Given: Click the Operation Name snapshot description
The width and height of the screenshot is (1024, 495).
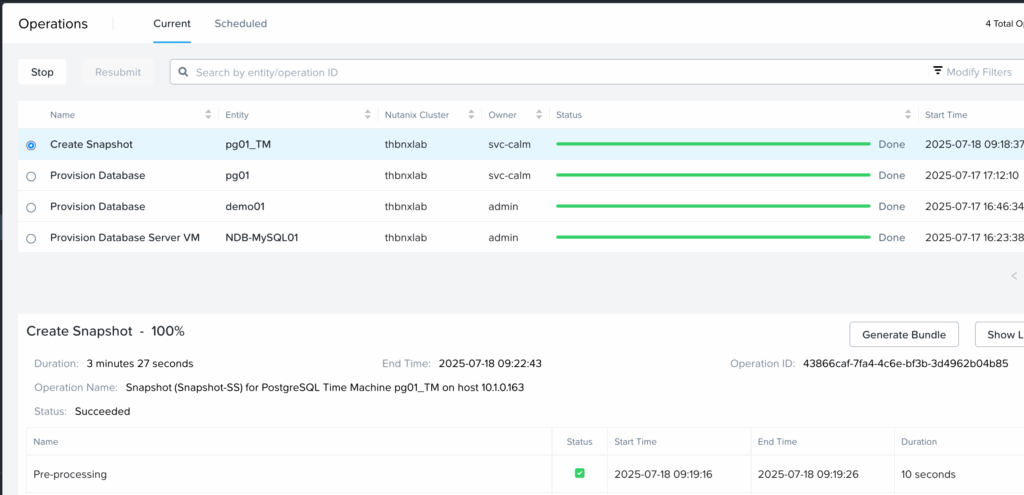Looking at the screenshot, I should 325,387.
